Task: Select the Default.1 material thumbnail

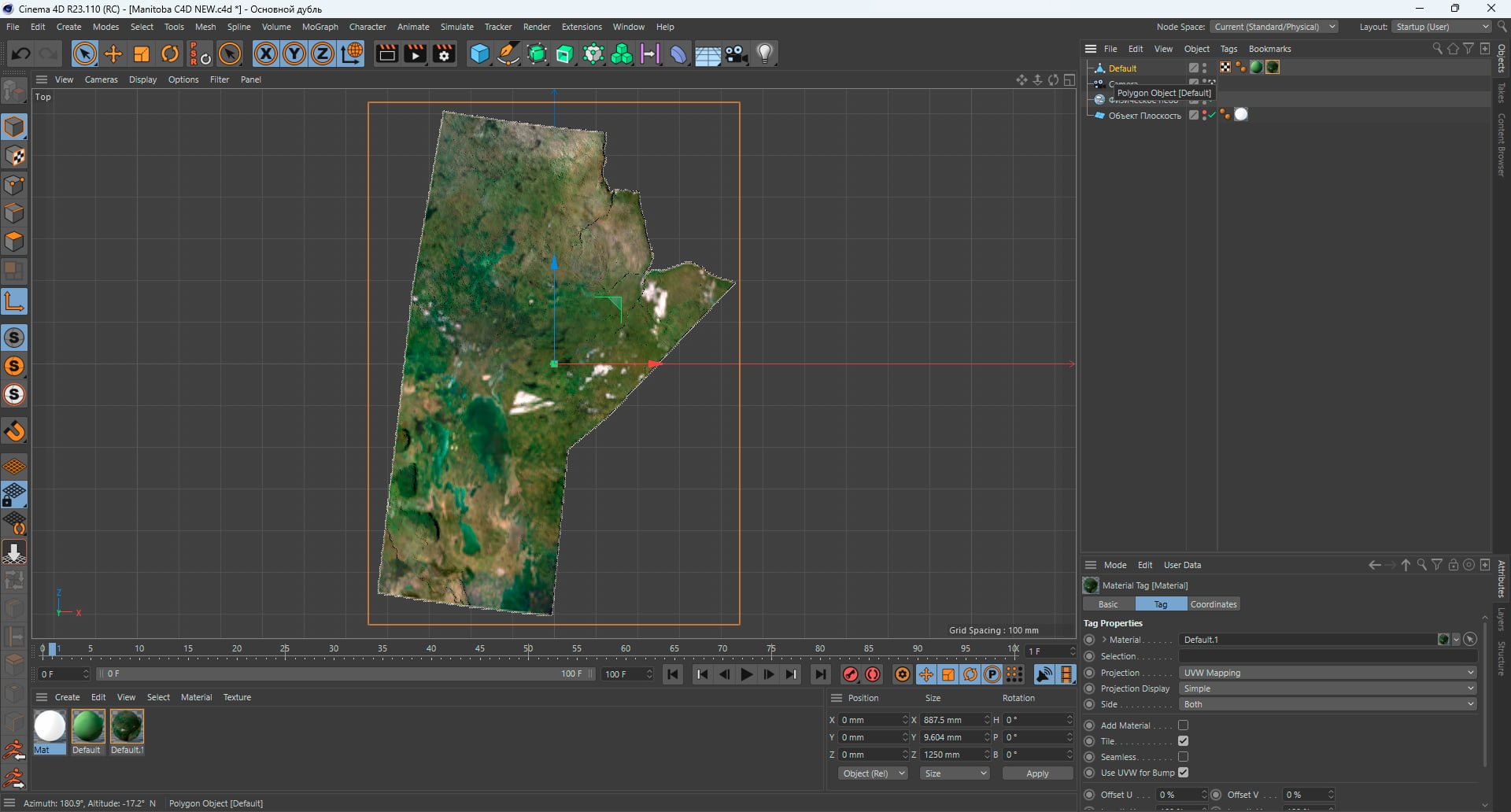Action: click(127, 726)
